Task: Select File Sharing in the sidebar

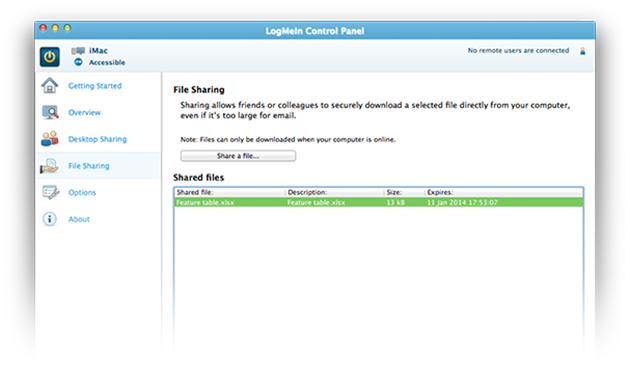Action: tap(89, 166)
